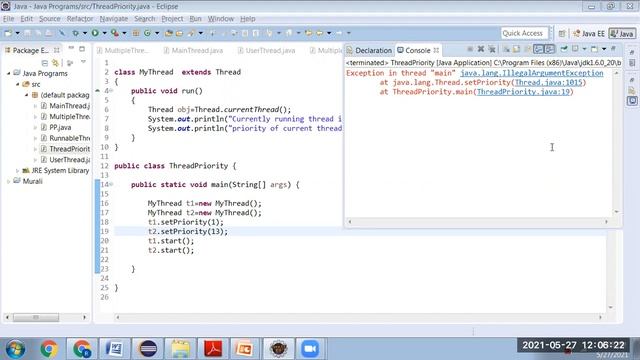Toggle Pin Console
The image size is (640, 360).
coord(564,49)
